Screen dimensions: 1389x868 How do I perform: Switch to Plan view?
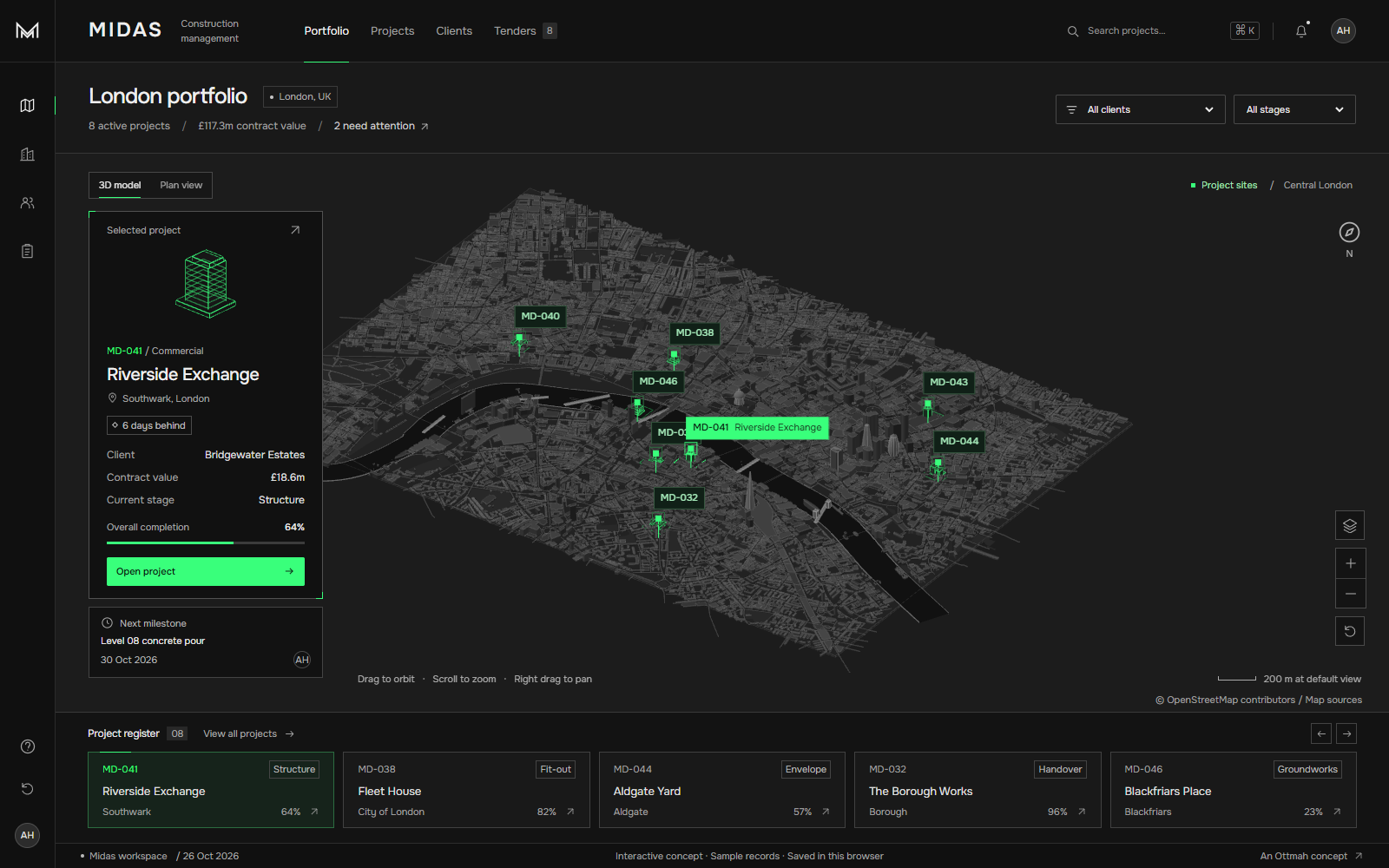pos(181,185)
